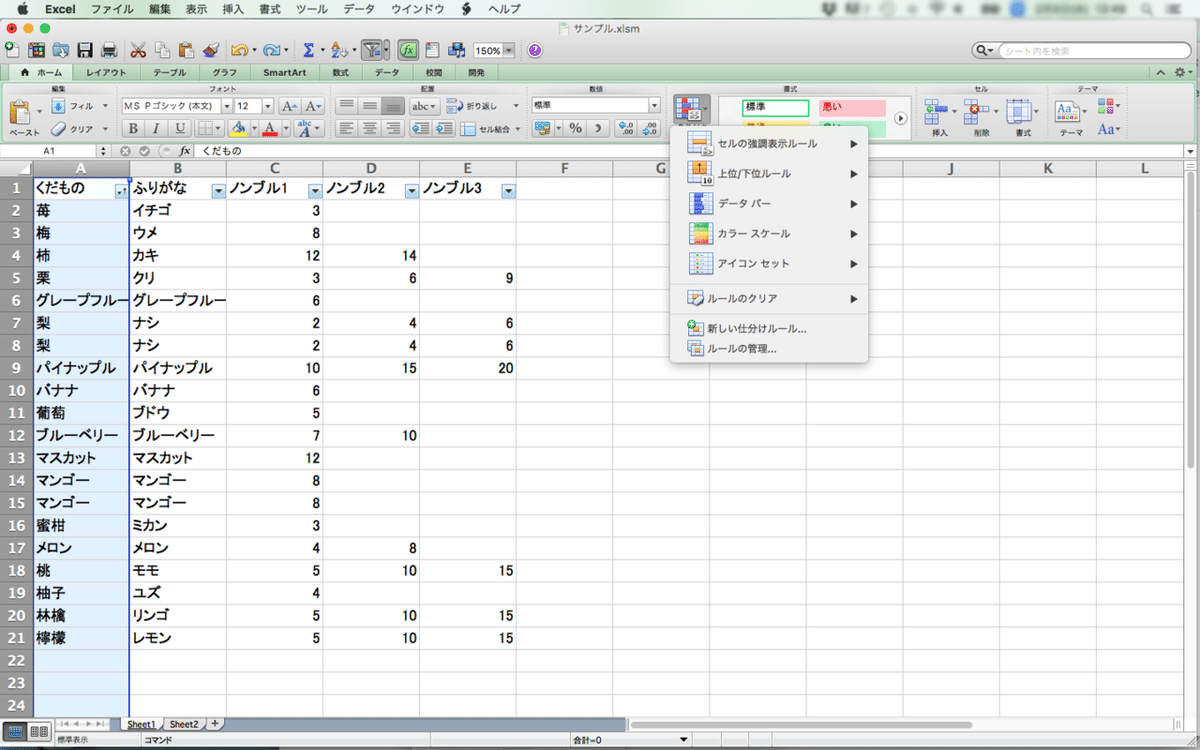Apply percent style format

(x=575, y=128)
